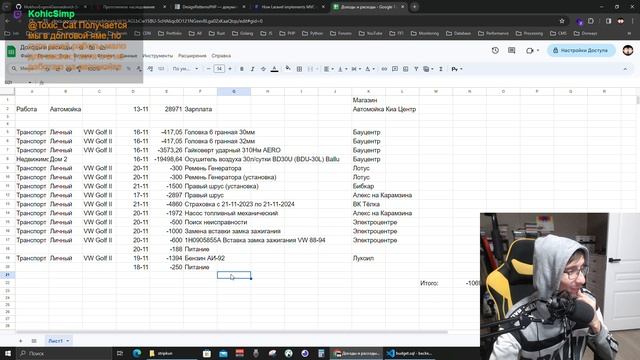640x360 pixels.
Task: Open the text wrapping dropdown
Action: pyautogui.click(x=356, y=69)
